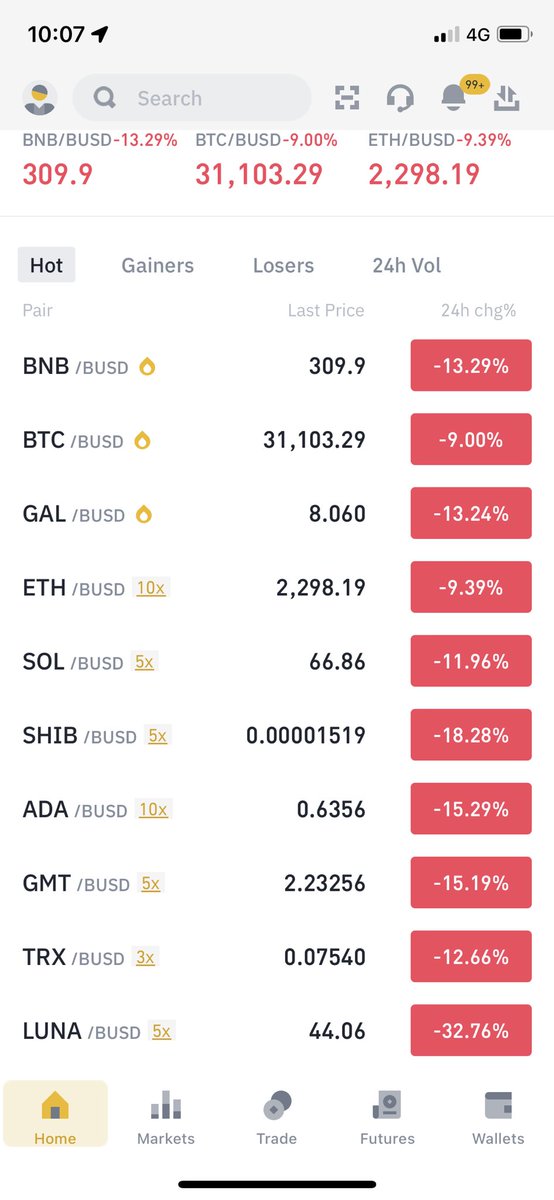Viewport: 554px width, 1200px height.
Task: Tap the Home icon in bottom bar
Action: click(x=55, y=1113)
